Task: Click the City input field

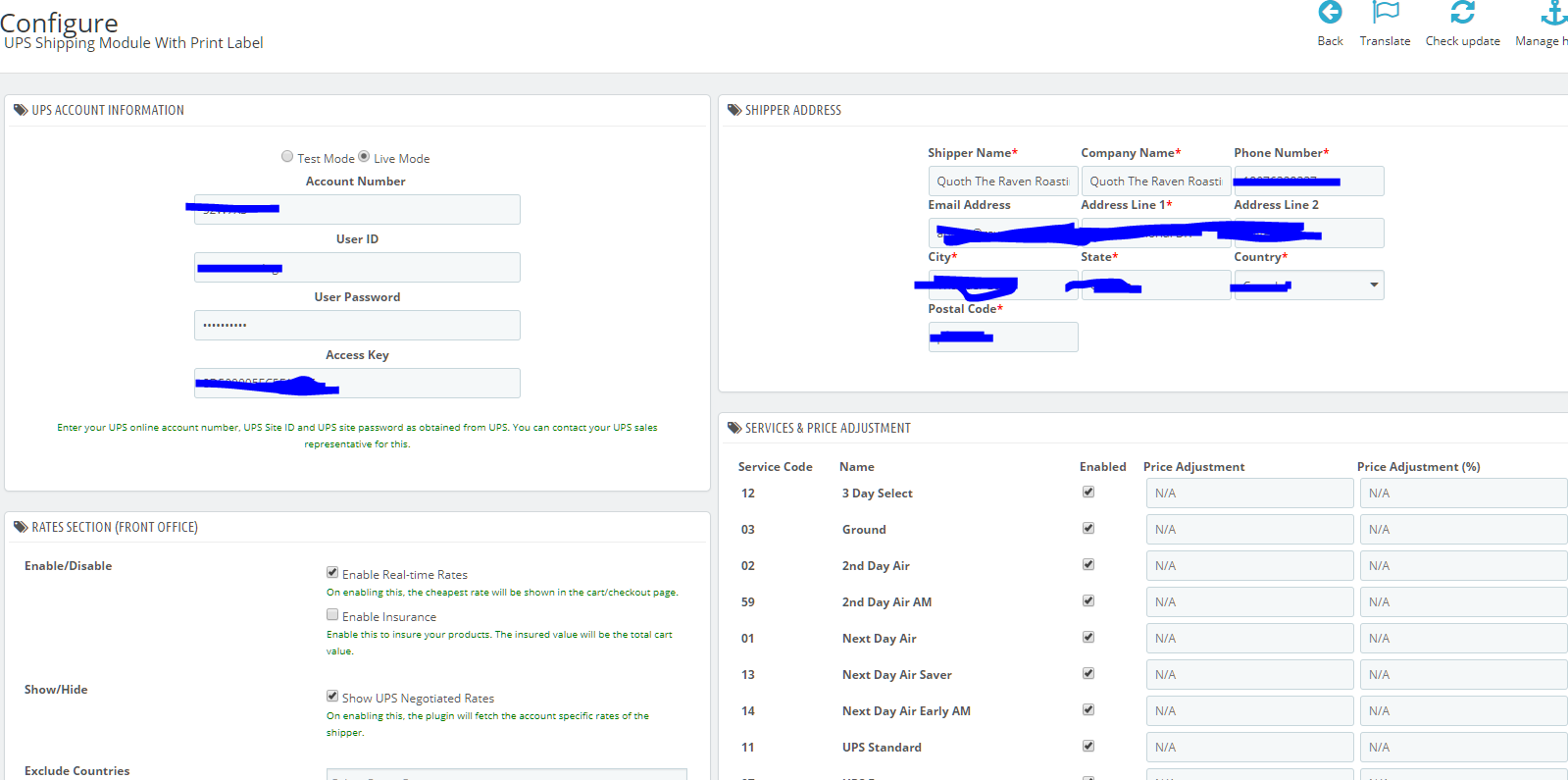Action: click(1003, 286)
